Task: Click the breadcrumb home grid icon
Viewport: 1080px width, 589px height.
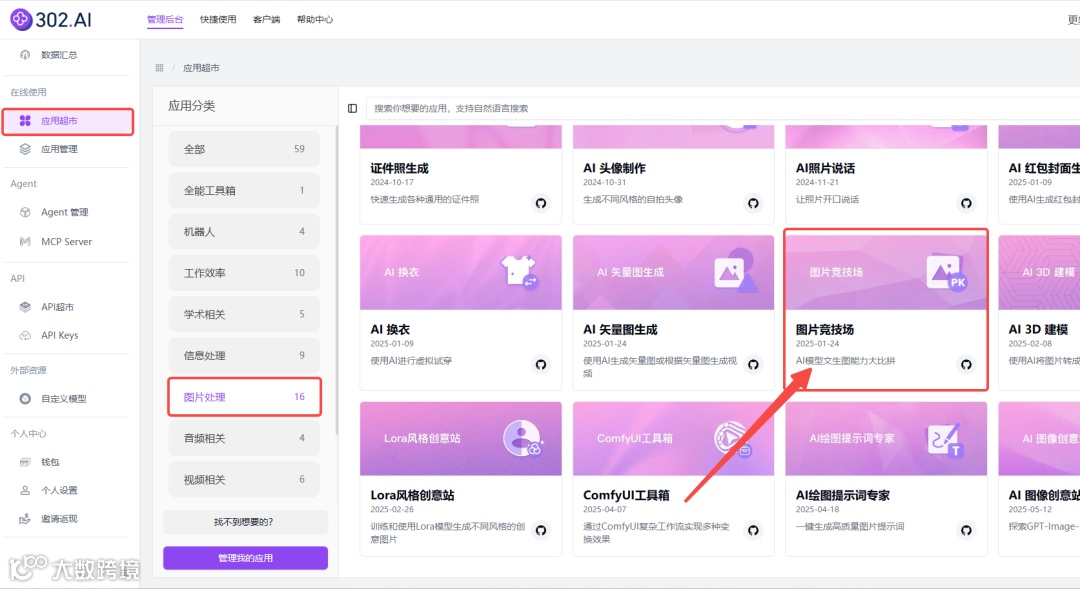Action: [x=159, y=68]
